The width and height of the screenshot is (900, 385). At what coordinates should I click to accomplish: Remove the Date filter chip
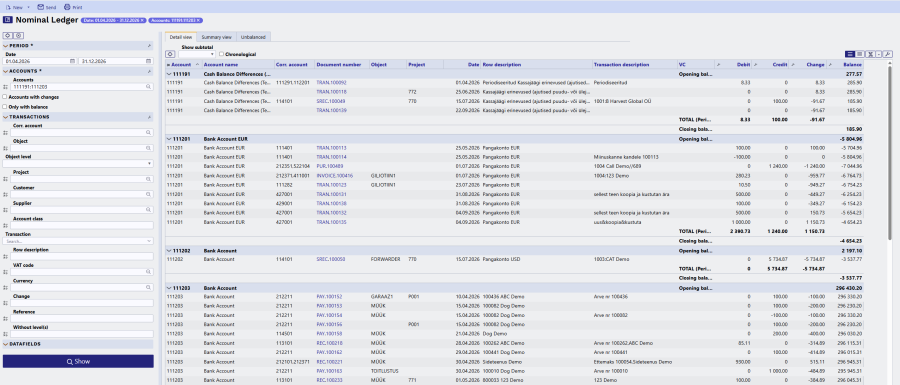pyautogui.click(x=143, y=20)
